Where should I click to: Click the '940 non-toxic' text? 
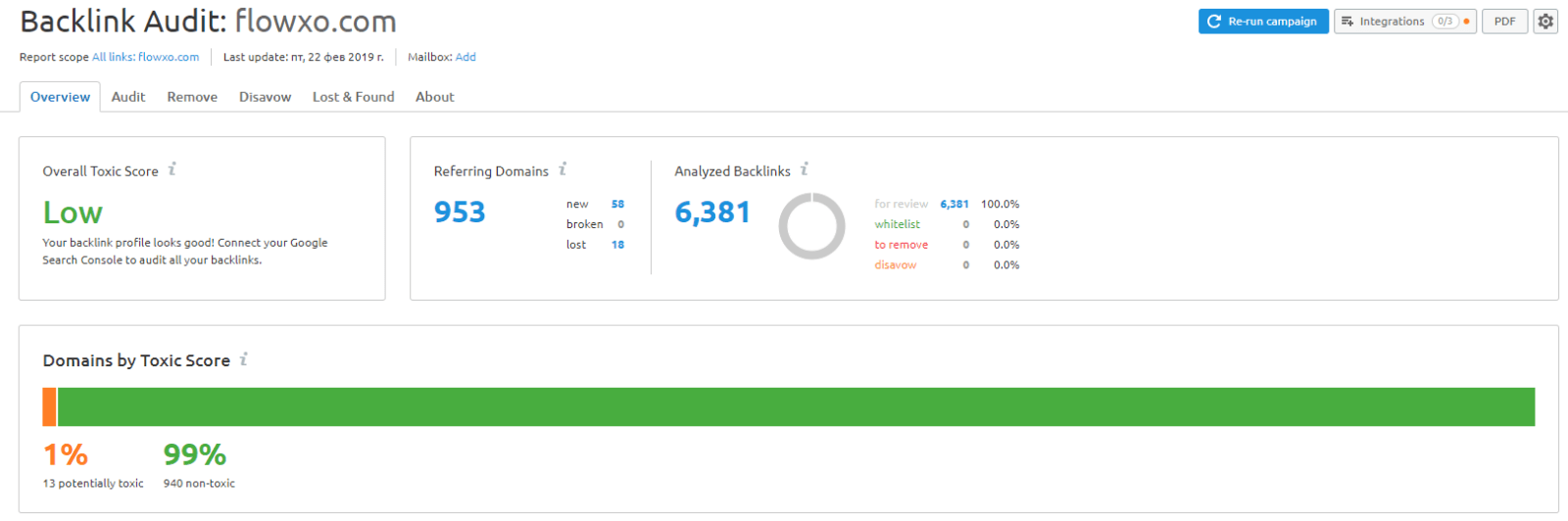[x=199, y=484]
